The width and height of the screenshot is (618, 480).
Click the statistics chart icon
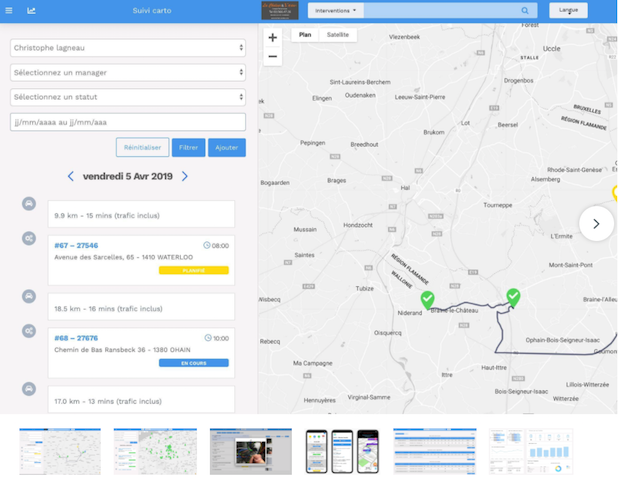click(31, 11)
